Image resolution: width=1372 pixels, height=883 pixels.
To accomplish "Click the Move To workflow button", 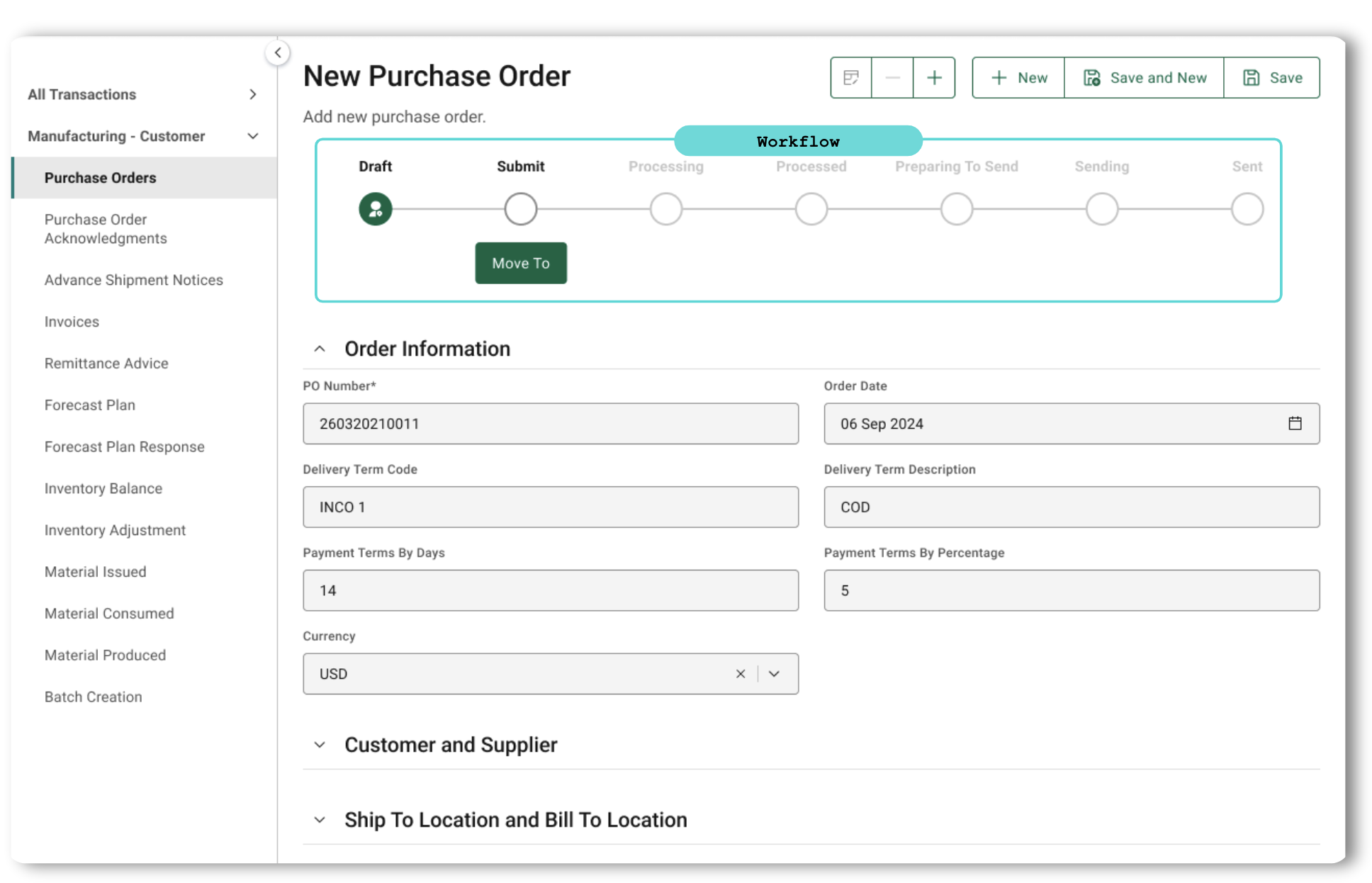I will pyautogui.click(x=520, y=263).
